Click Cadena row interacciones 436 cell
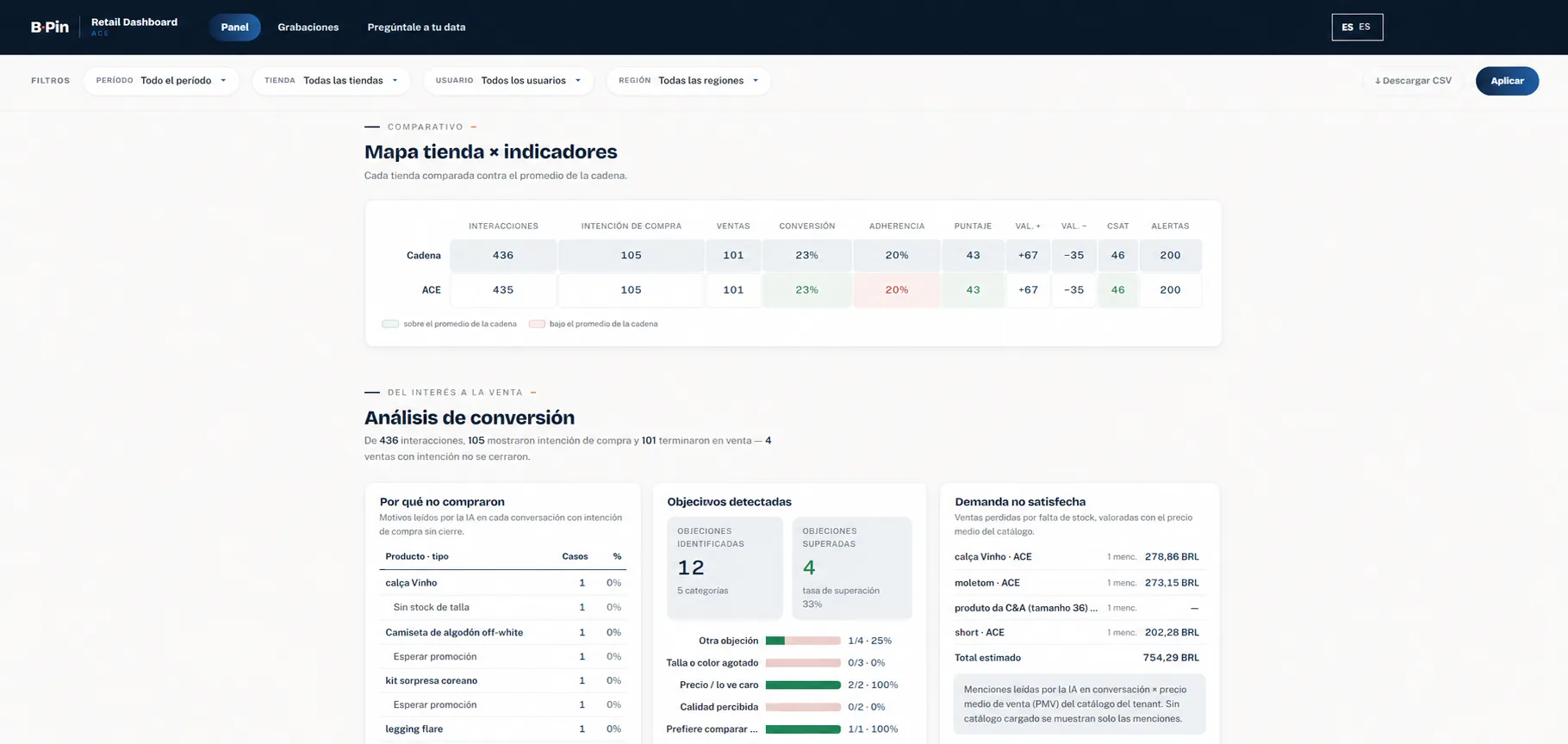Screen dimensions: 1568x744 [x=503, y=256]
